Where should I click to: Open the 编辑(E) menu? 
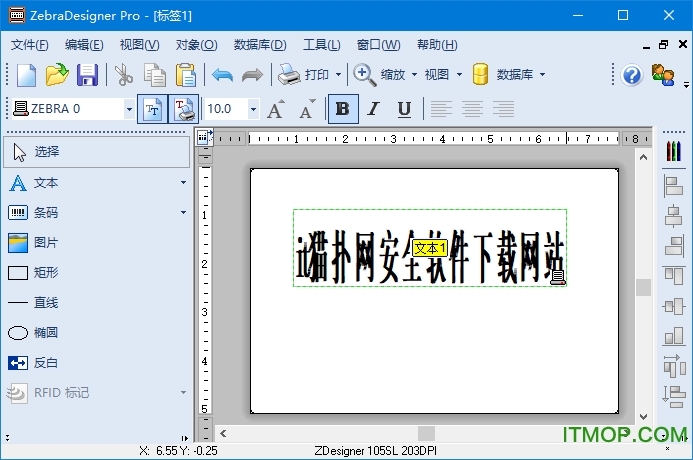[x=84, y=45]
